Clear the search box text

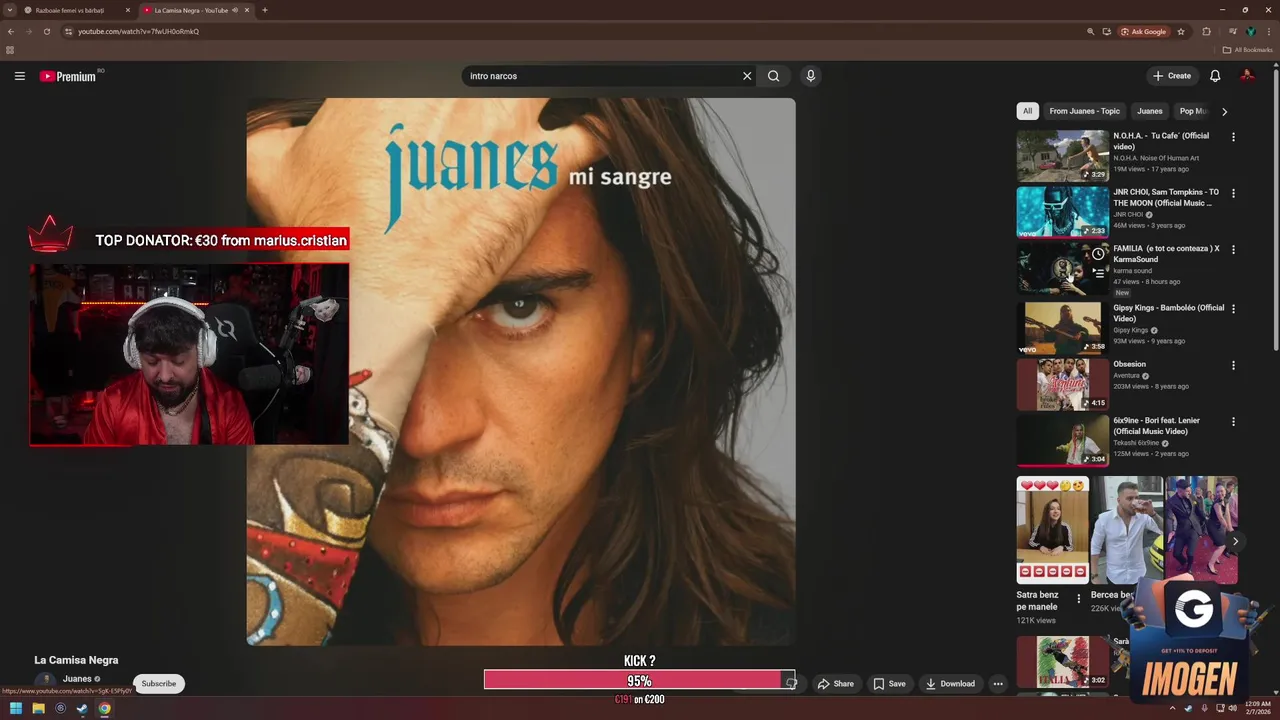(x=746, y=76)
